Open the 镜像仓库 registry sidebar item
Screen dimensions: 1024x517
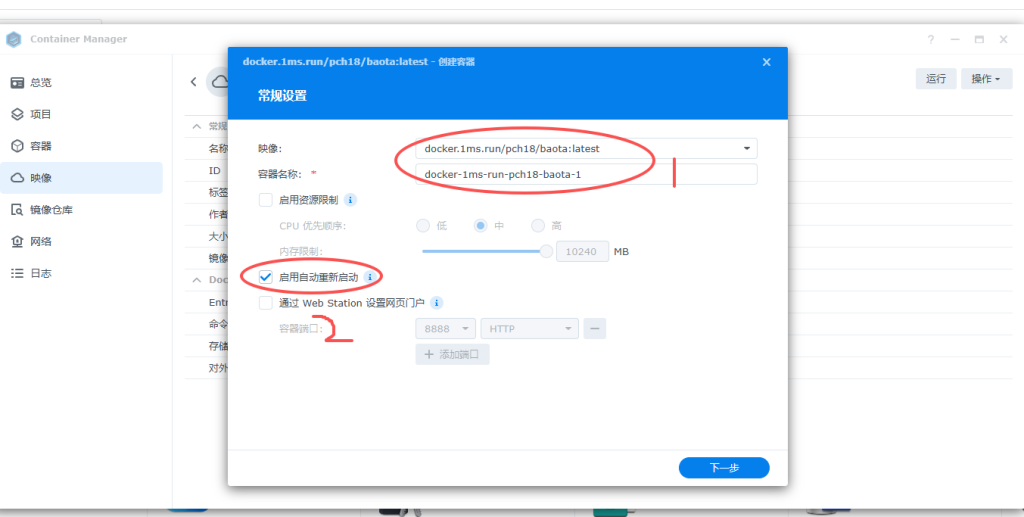click(82, 210)
